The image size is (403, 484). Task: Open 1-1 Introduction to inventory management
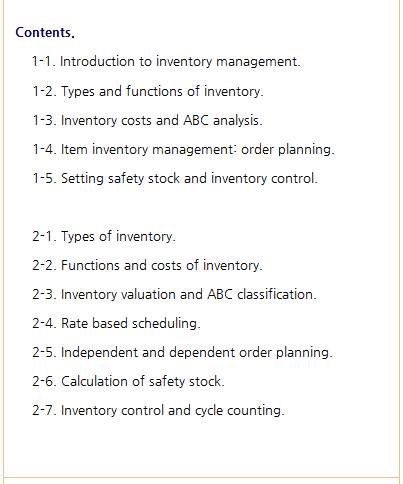(166, 62)
